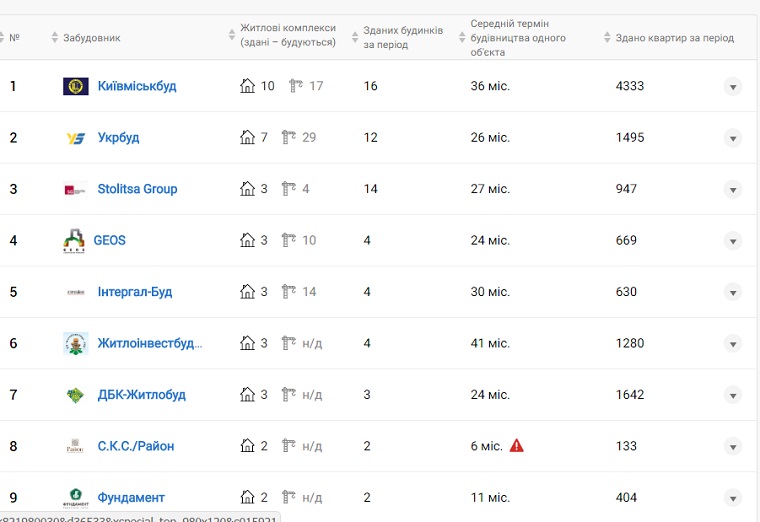760x522 pixels.
Task: Click the Stolitsa Group logo
Action: click(76, 190)
